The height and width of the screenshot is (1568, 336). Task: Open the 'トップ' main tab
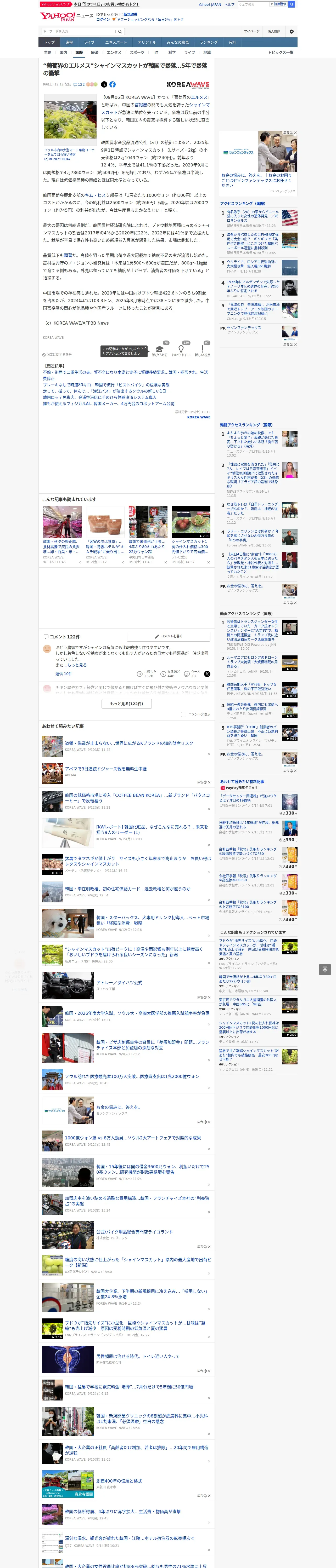click(x=49, y=42)
